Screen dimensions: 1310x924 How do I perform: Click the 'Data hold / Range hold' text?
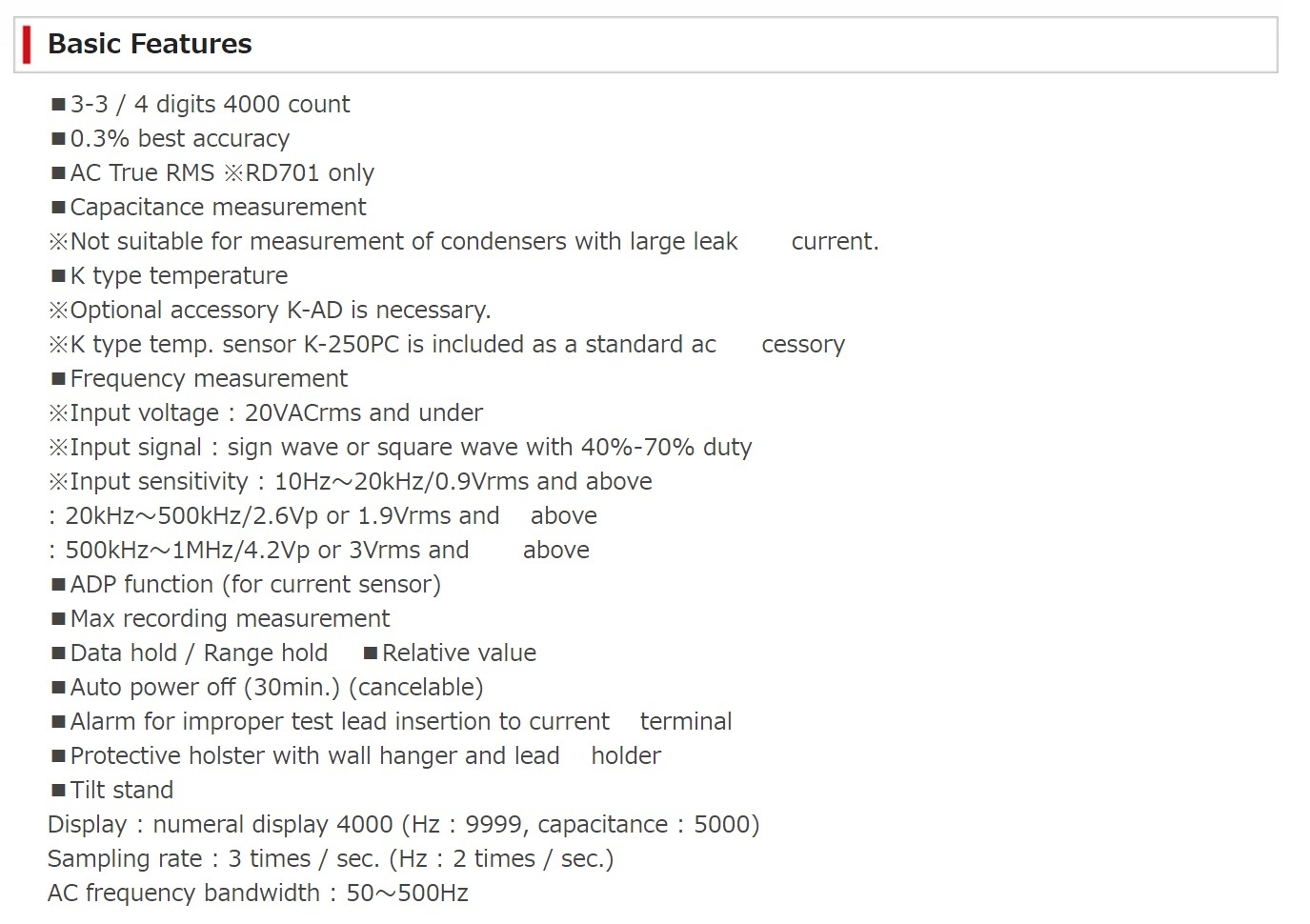coord(199,653)
